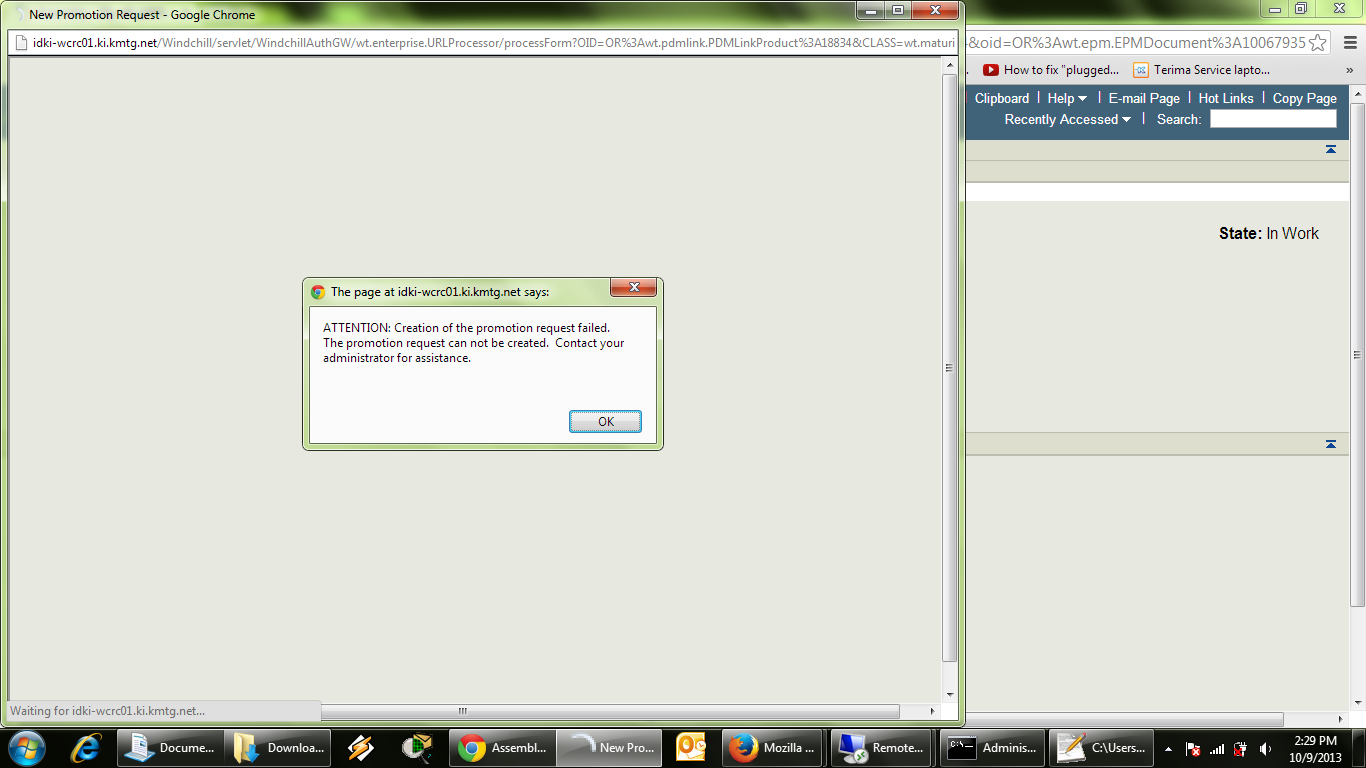Screen dimensions: 1366x768
Task: Expand the Recently Accessed dropdown
Action: [x=1068, y=119]
